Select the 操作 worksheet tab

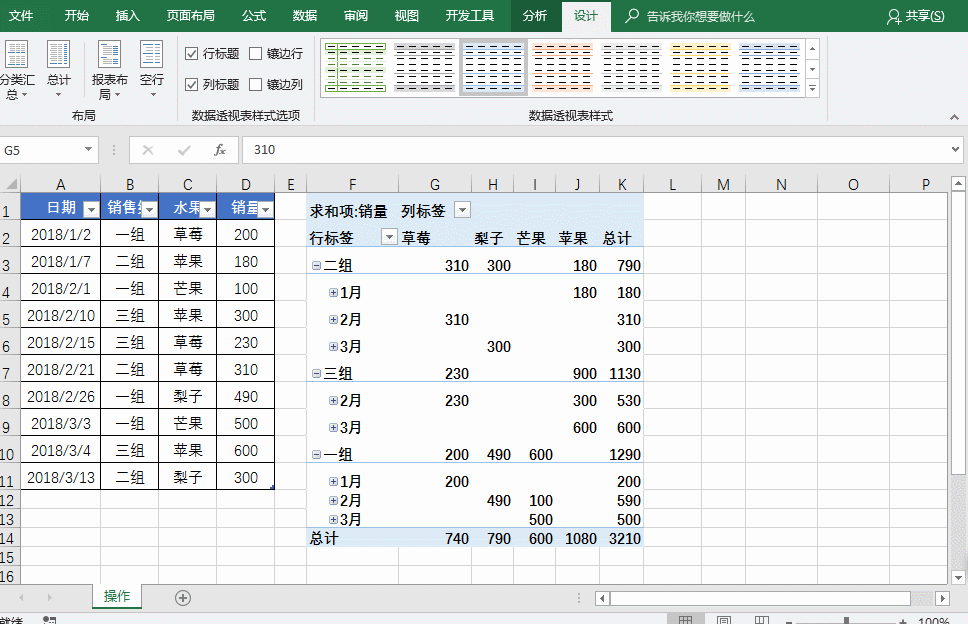tap(117, 596)
